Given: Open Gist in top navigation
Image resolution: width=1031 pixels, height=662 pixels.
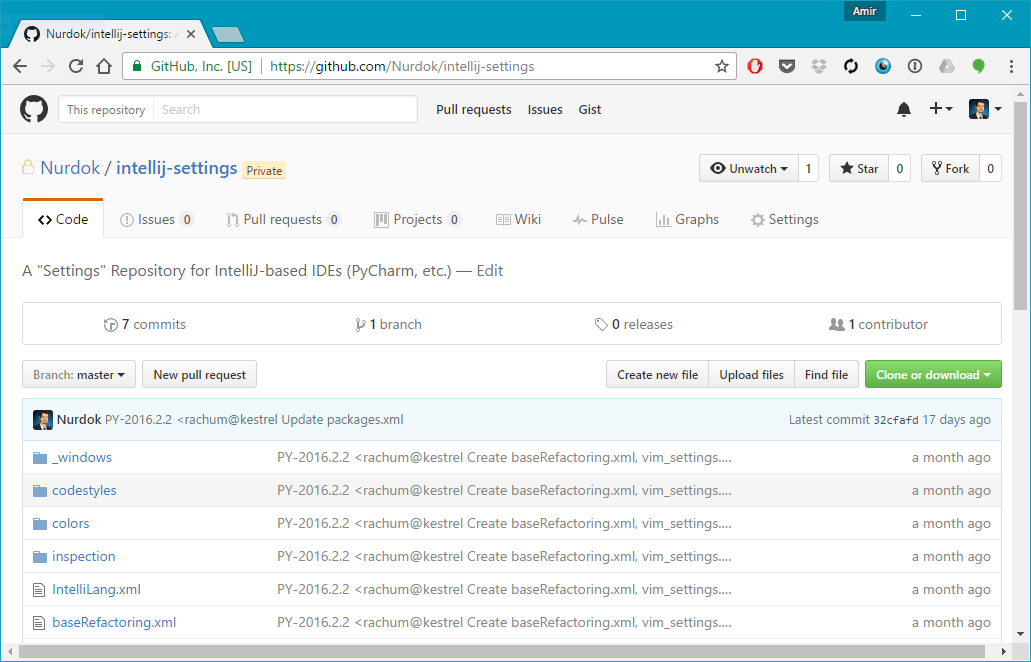Looking at the screenshot, I should 590,109.
